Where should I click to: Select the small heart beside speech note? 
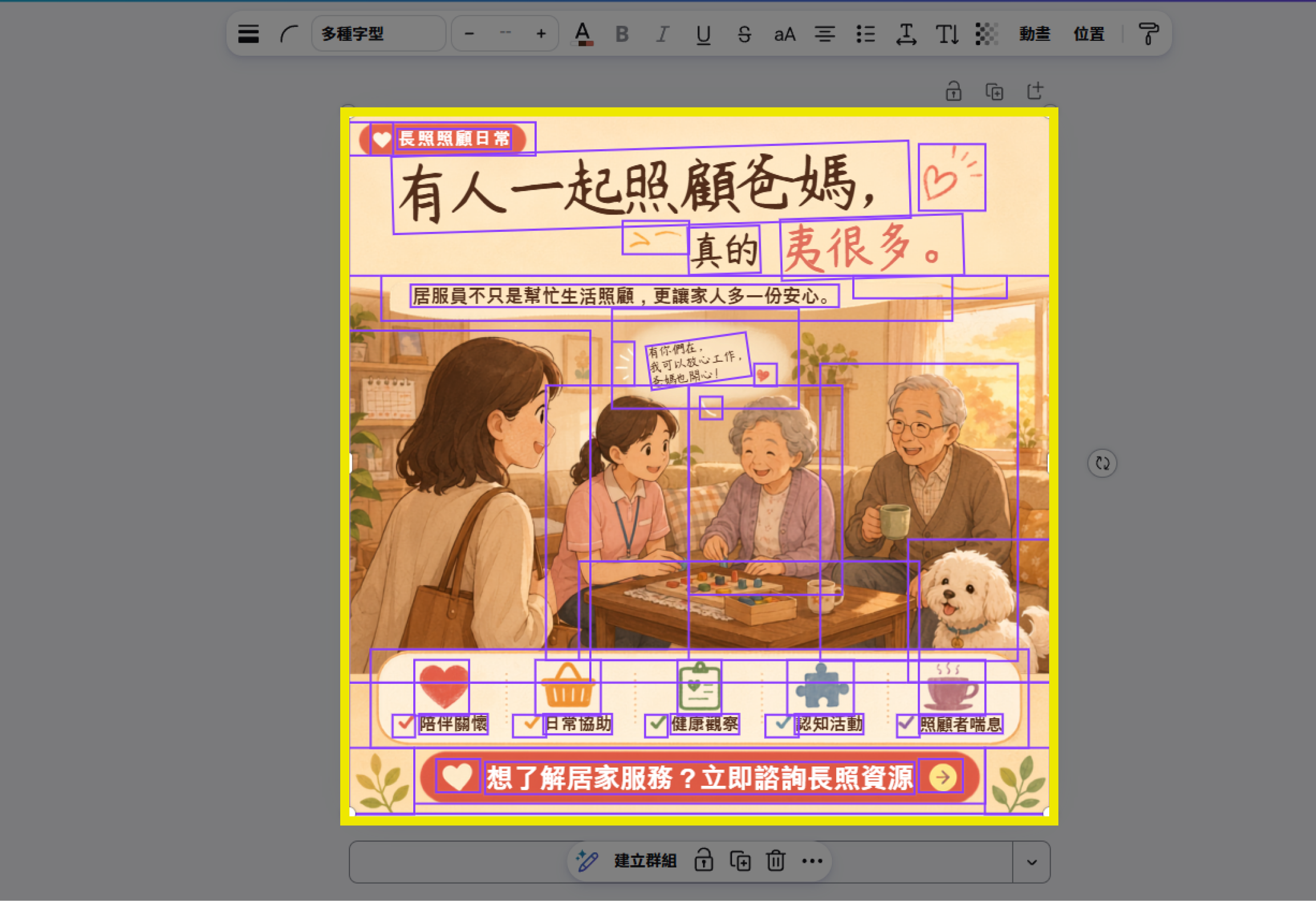pos(765,375)
